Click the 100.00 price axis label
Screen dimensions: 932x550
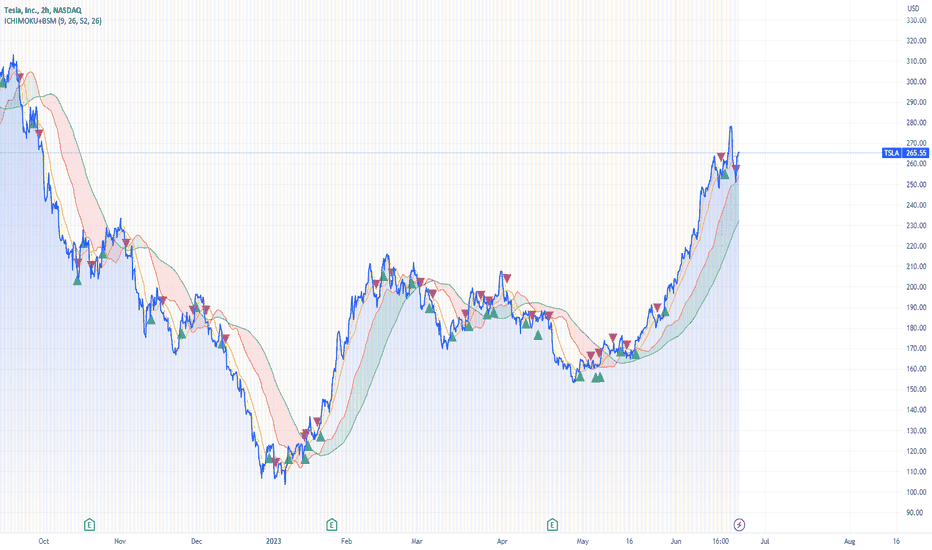[x=916, y=492]
